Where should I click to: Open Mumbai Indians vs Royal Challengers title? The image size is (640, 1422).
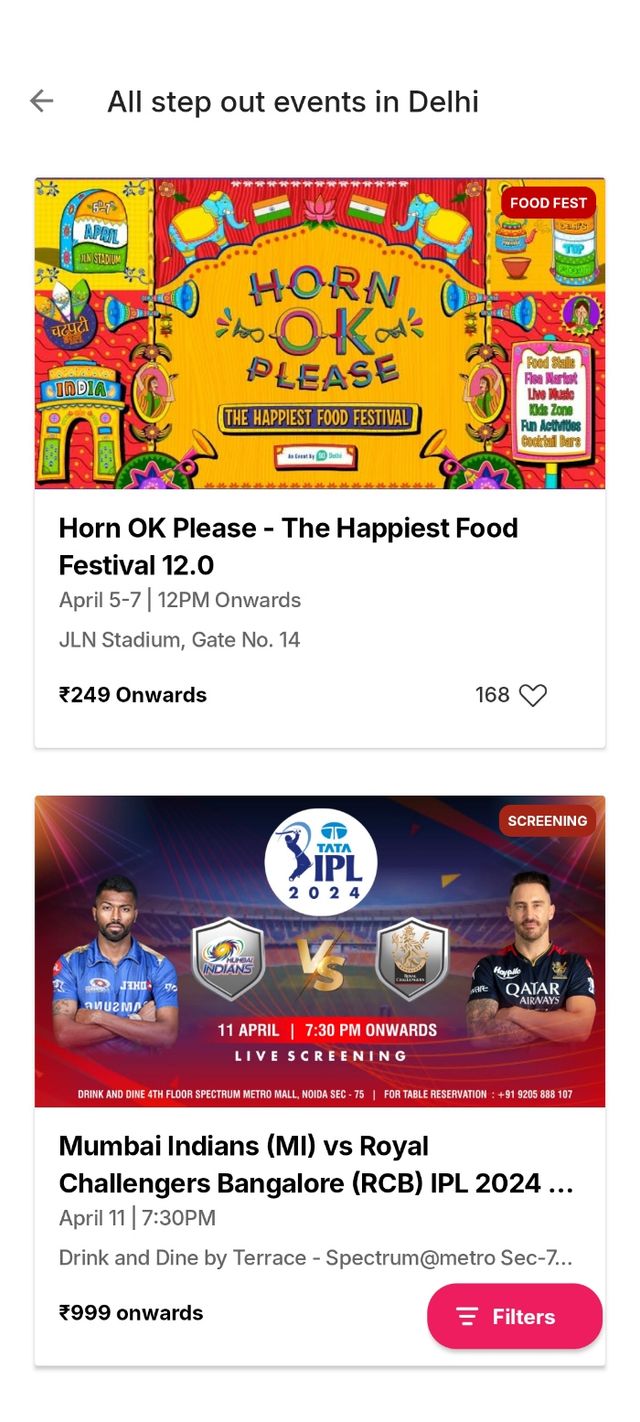[x=316, y=1164]
